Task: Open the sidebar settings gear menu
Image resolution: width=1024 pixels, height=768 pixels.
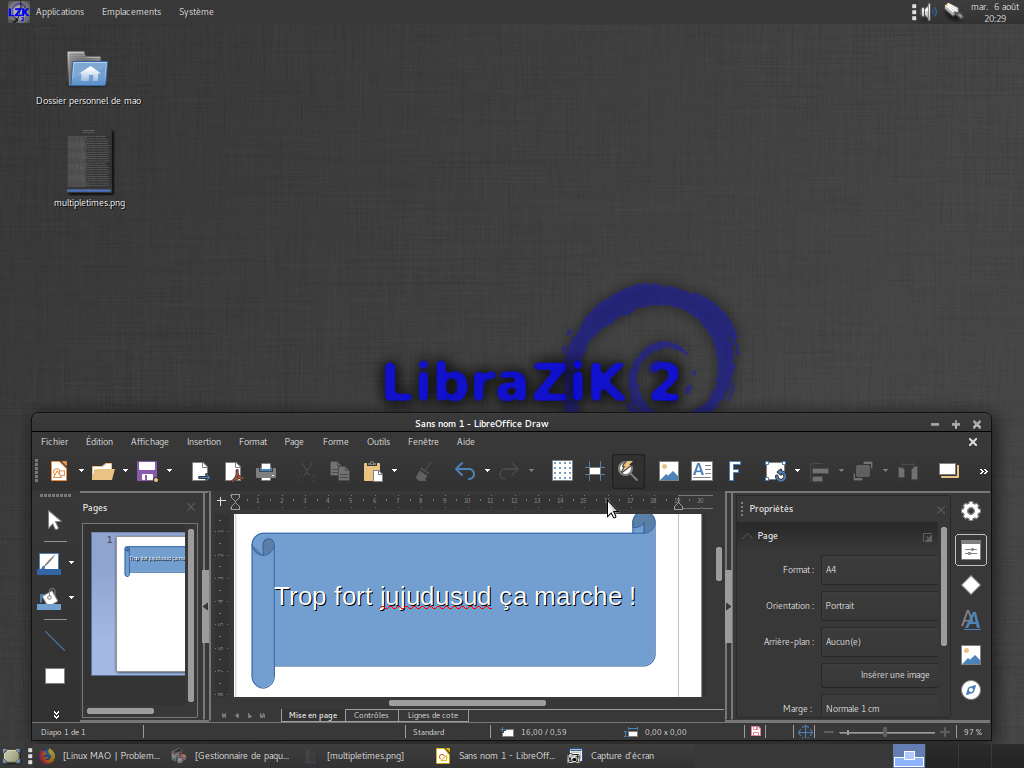Action: coord(971,511)
